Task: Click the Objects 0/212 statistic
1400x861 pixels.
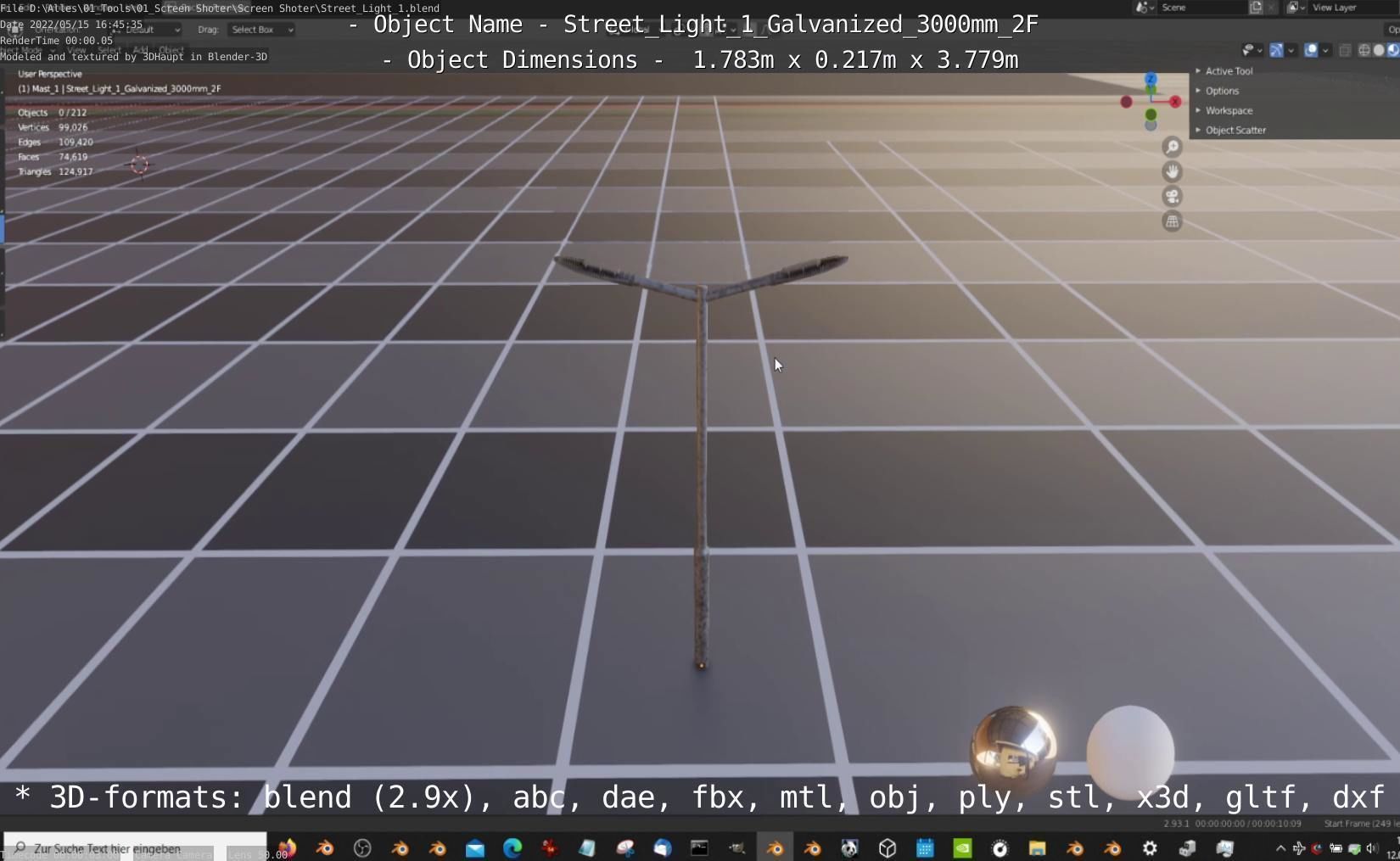Action: pyautogui.click(x=52, y=112)
